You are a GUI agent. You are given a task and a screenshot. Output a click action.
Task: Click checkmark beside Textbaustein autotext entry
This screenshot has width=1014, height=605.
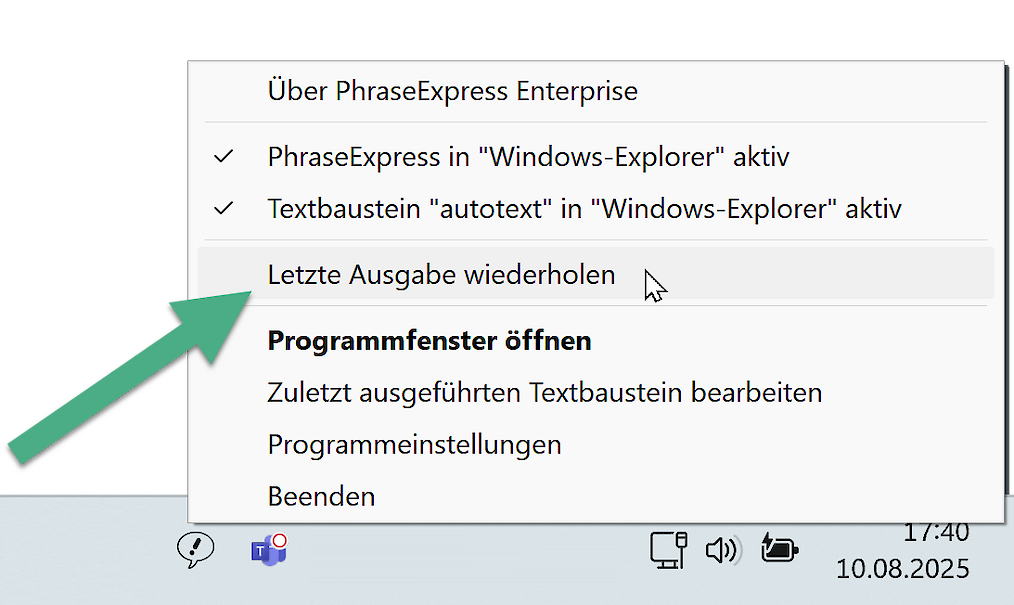pyautogui.click(x=224, y=208)
